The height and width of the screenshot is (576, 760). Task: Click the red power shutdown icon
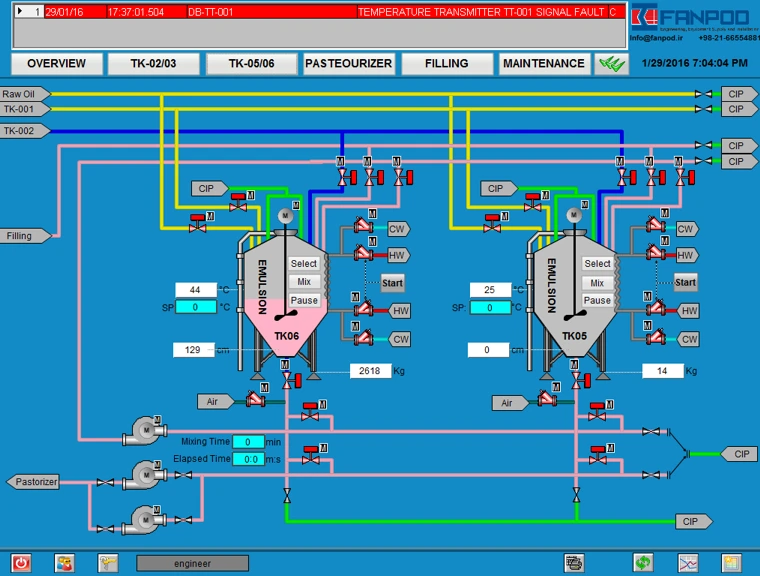(x=21, y=563)
